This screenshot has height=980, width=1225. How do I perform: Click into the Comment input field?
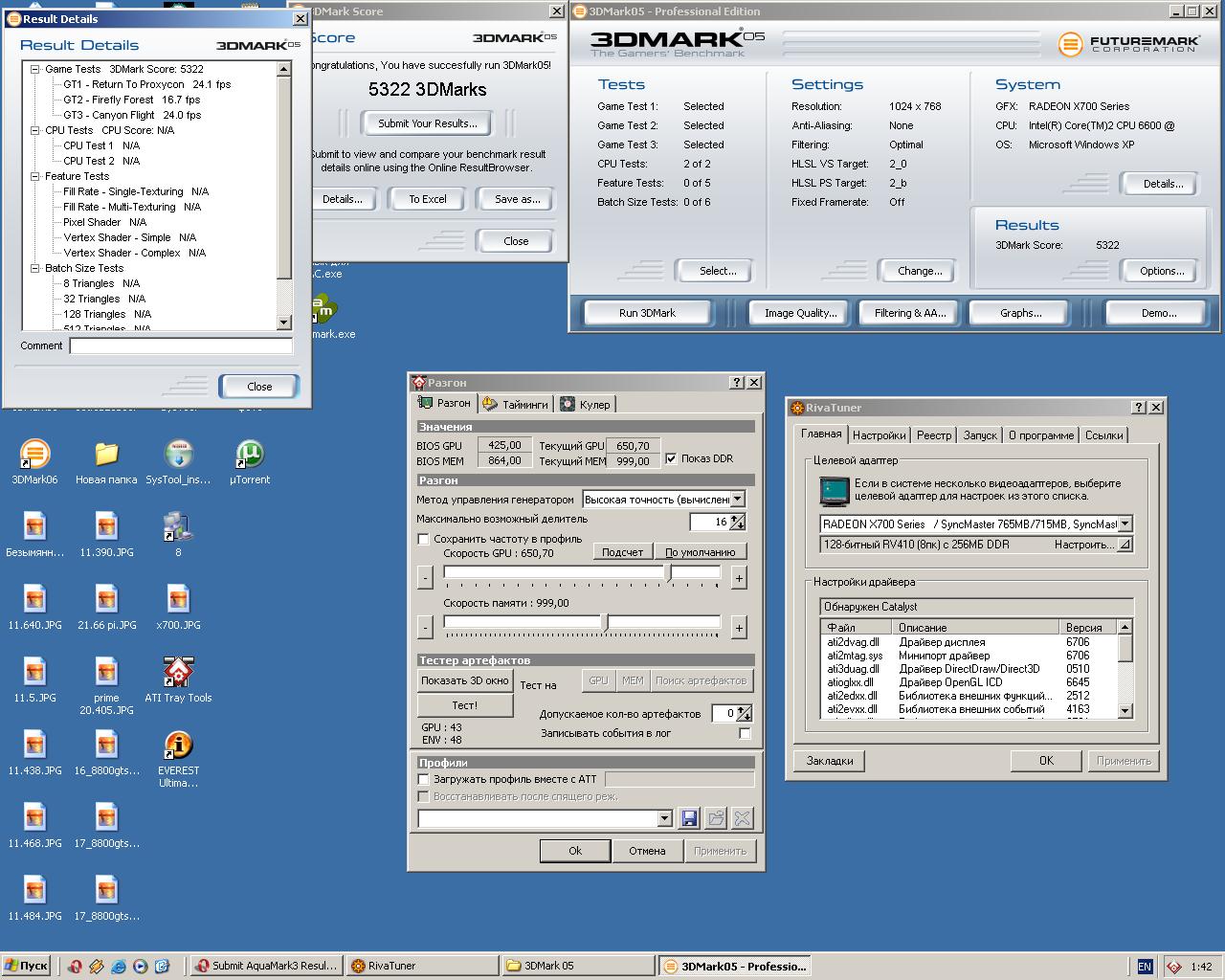[181, 345]
